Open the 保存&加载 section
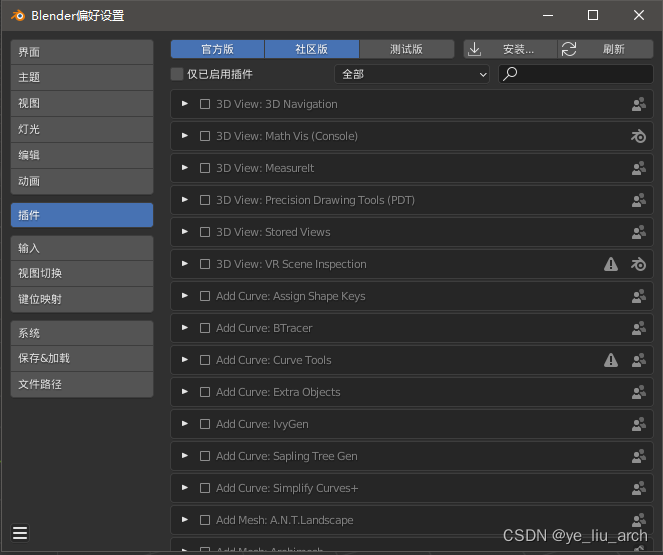The width and height of the screenshot is (663, 555). pyautogui.click(x=82, y=358)
